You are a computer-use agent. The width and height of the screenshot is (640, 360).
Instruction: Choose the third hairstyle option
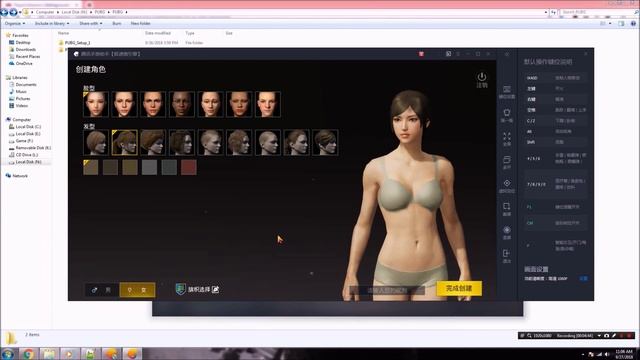[153, 142]
